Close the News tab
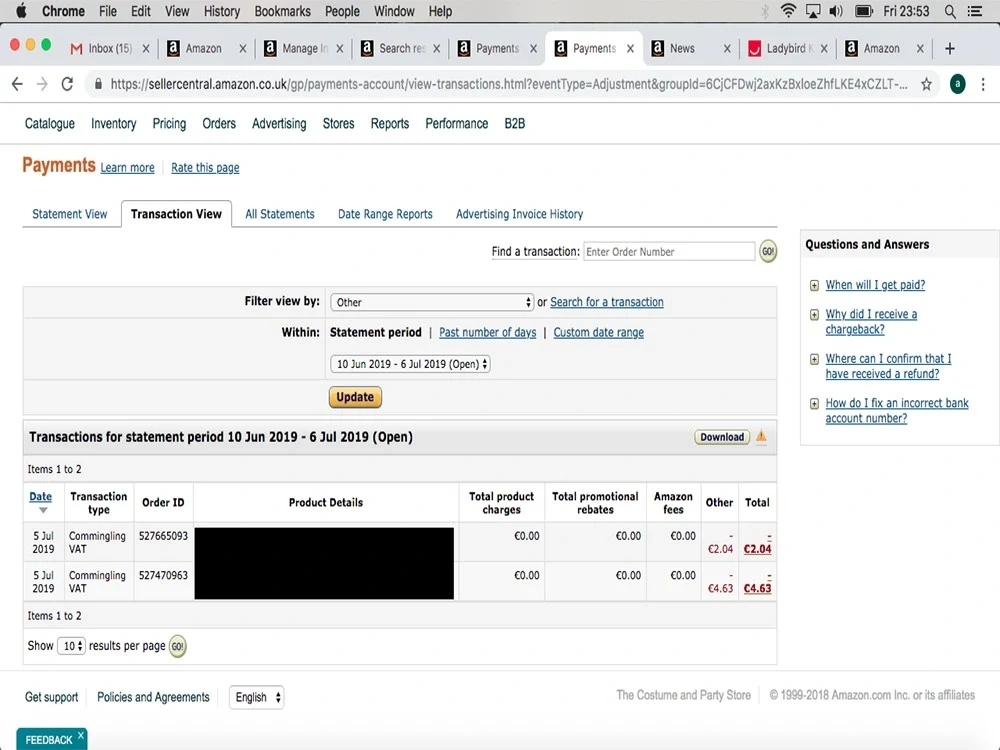1000x750 pixels. click(x=727, y=48)
